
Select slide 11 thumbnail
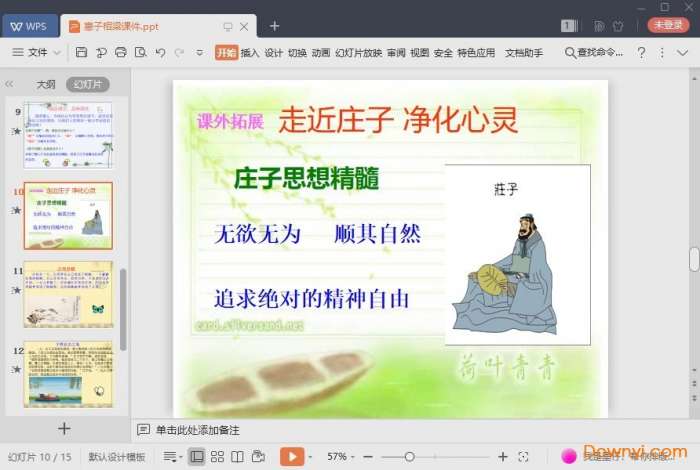pos(68,294)
